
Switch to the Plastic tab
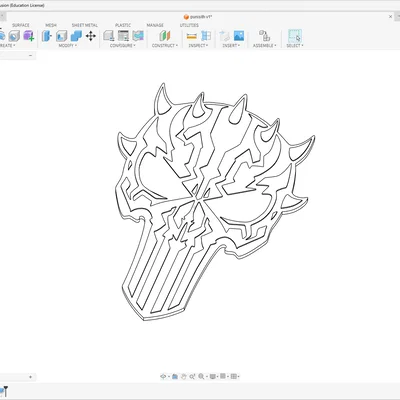click(x=123, y=25)
